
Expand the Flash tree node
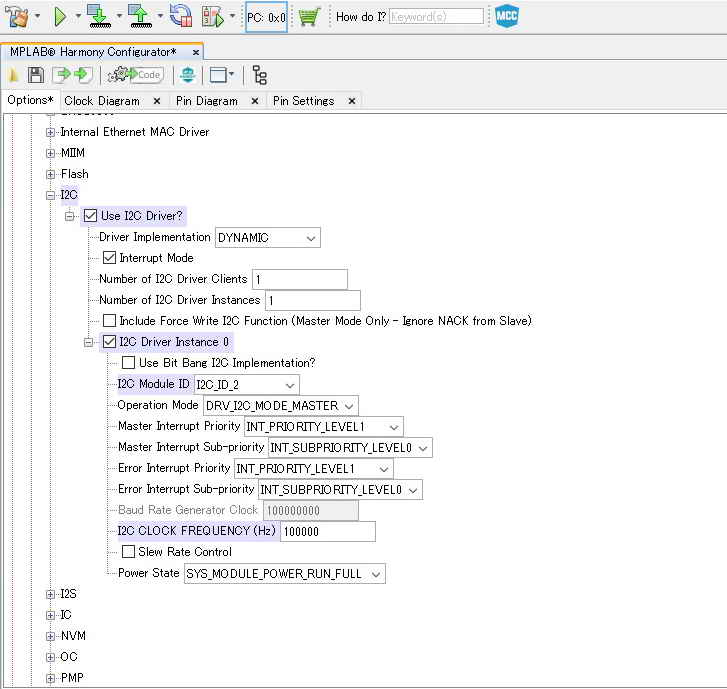point(51,175)
